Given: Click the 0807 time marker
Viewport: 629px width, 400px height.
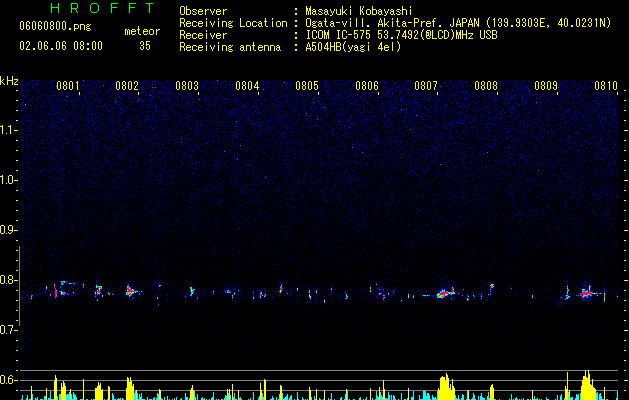Looking at the screenshot, I should (426, 86).
